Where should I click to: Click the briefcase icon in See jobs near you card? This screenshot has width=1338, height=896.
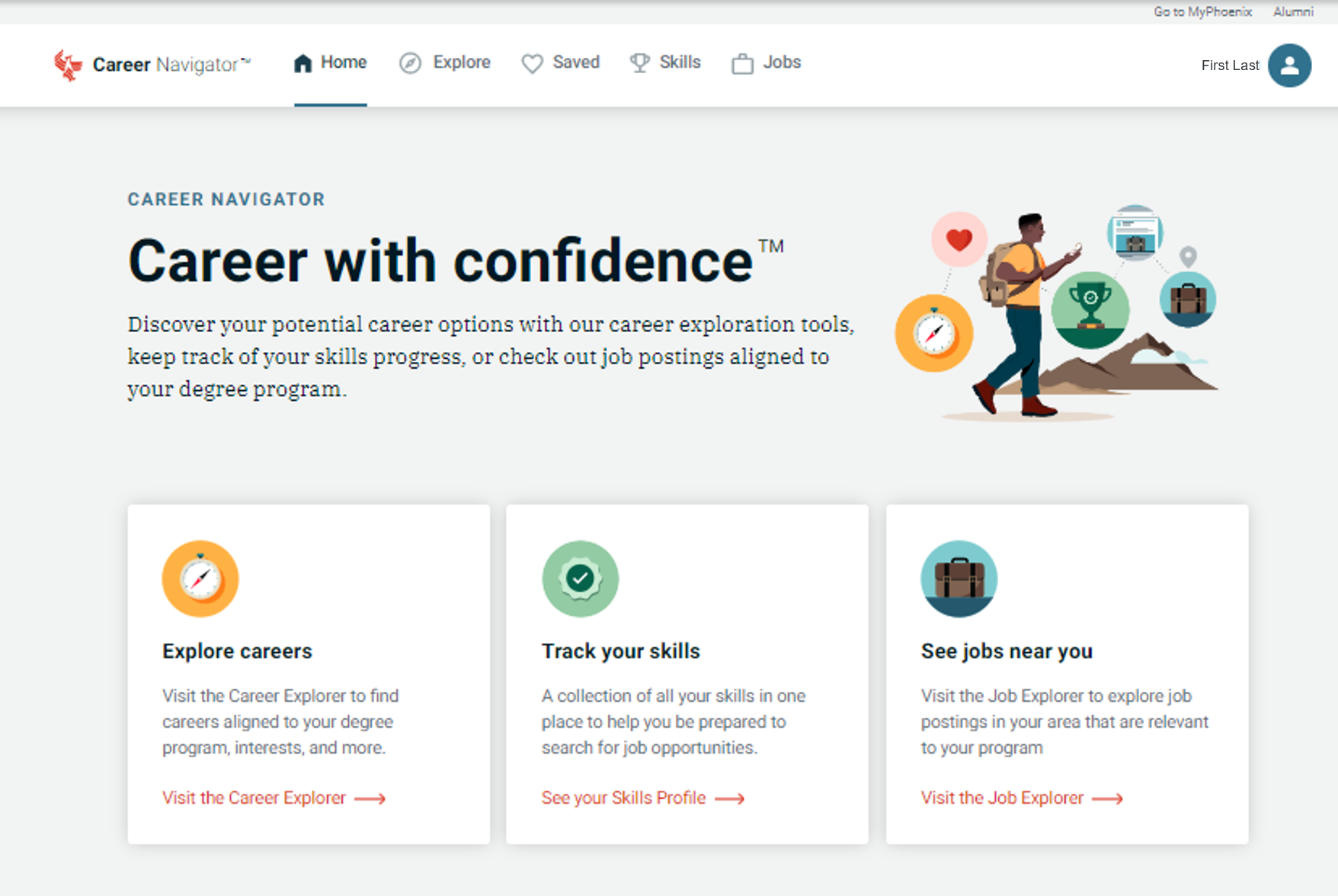pyautogui.click(x=959, y=578)
